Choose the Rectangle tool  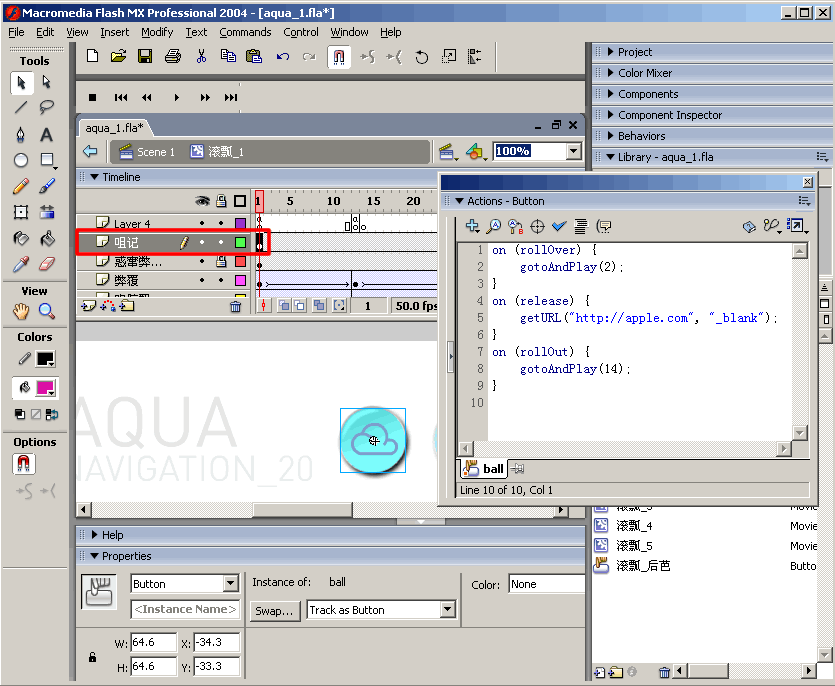pos(47,160)
